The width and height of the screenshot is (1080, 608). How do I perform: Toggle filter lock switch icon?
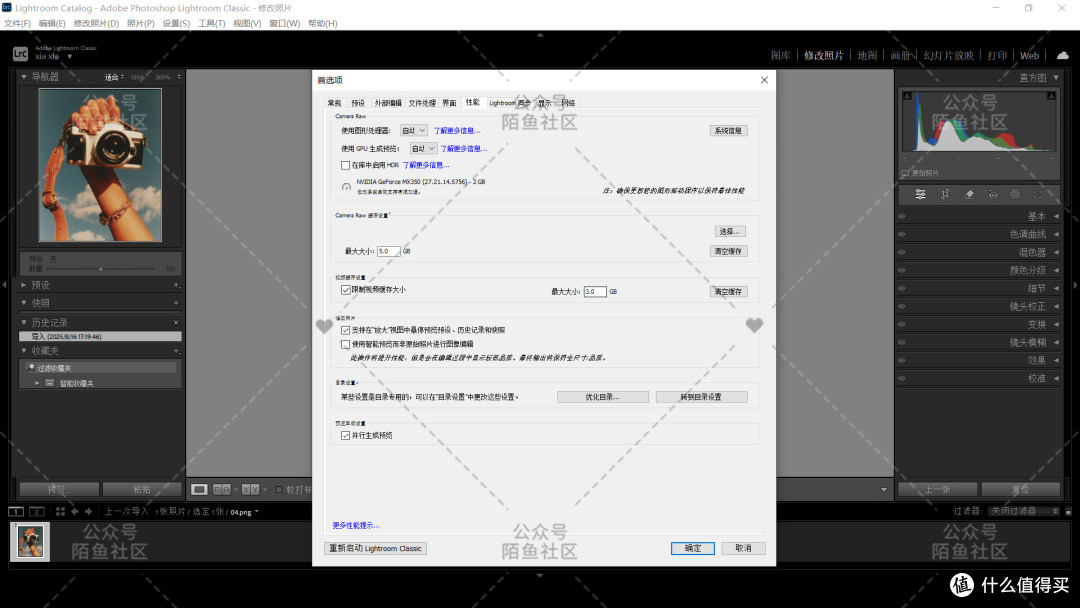pos(1068,512)
